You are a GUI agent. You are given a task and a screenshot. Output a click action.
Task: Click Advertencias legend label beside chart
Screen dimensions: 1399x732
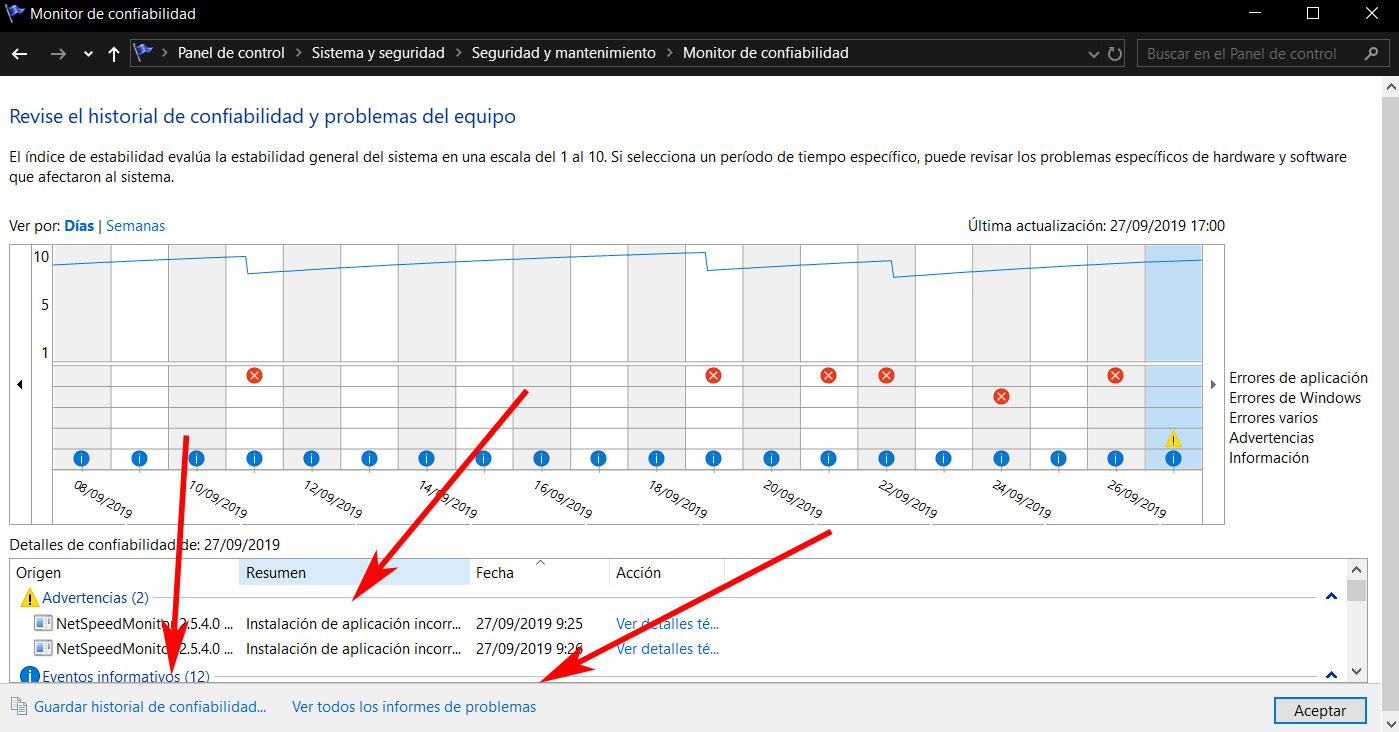1271,438
